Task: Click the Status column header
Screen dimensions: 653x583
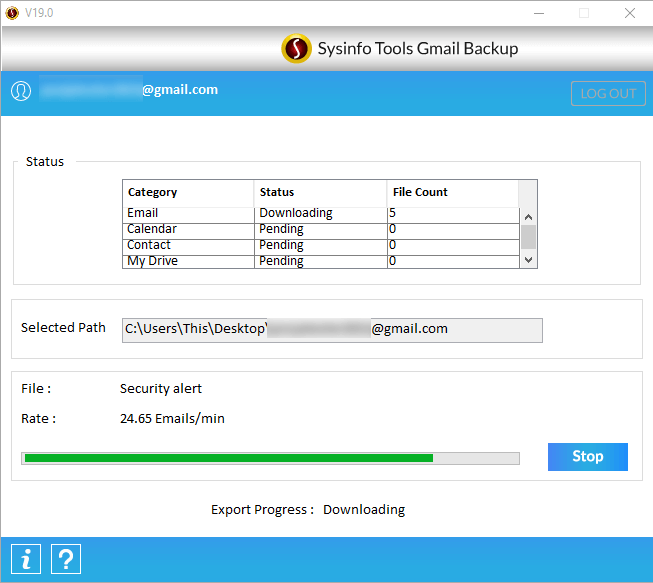Action: click(320, 192)
